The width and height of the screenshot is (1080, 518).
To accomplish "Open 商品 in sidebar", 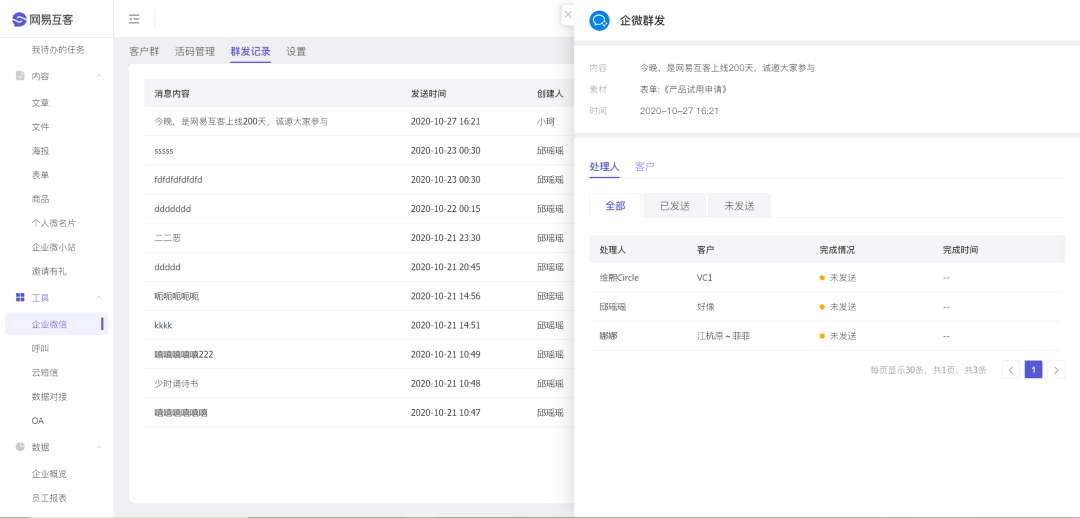I will point(41,199).
